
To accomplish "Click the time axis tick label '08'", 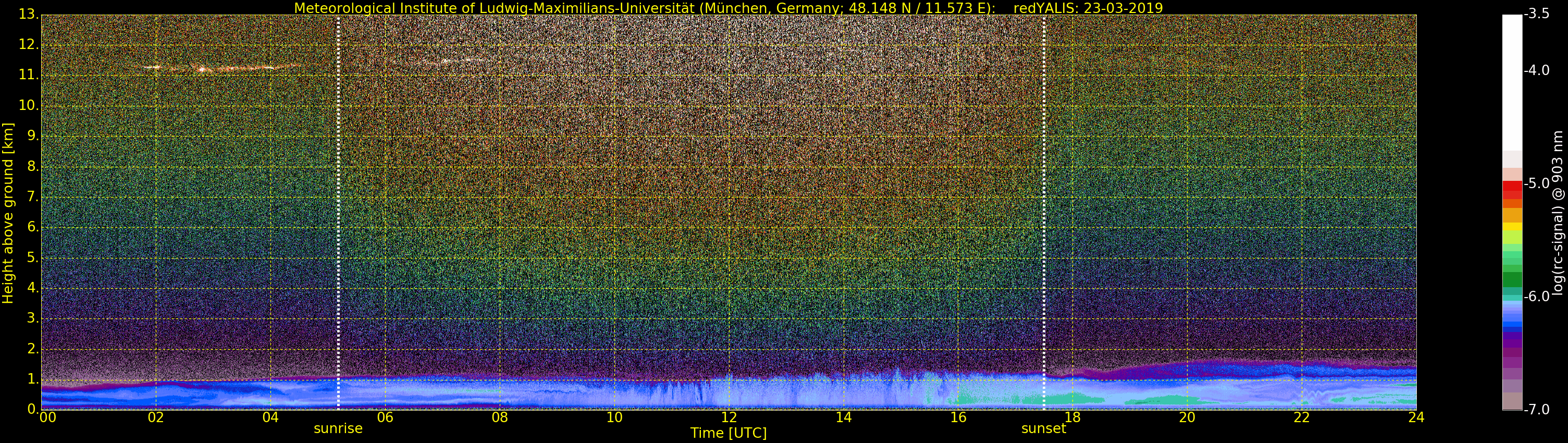I will click(500, 417).
